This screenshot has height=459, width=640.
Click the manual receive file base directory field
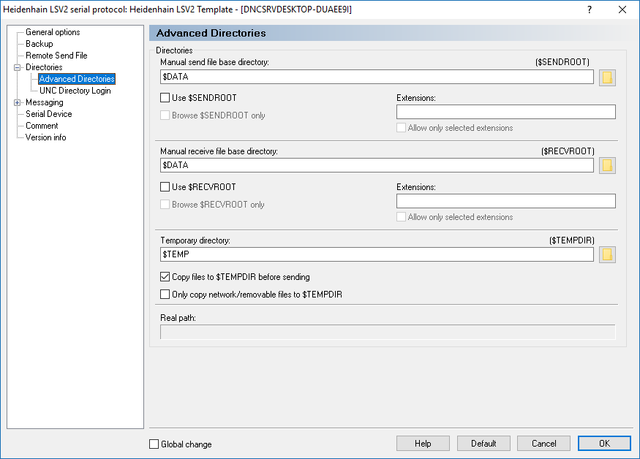click(x=377, y=165)
